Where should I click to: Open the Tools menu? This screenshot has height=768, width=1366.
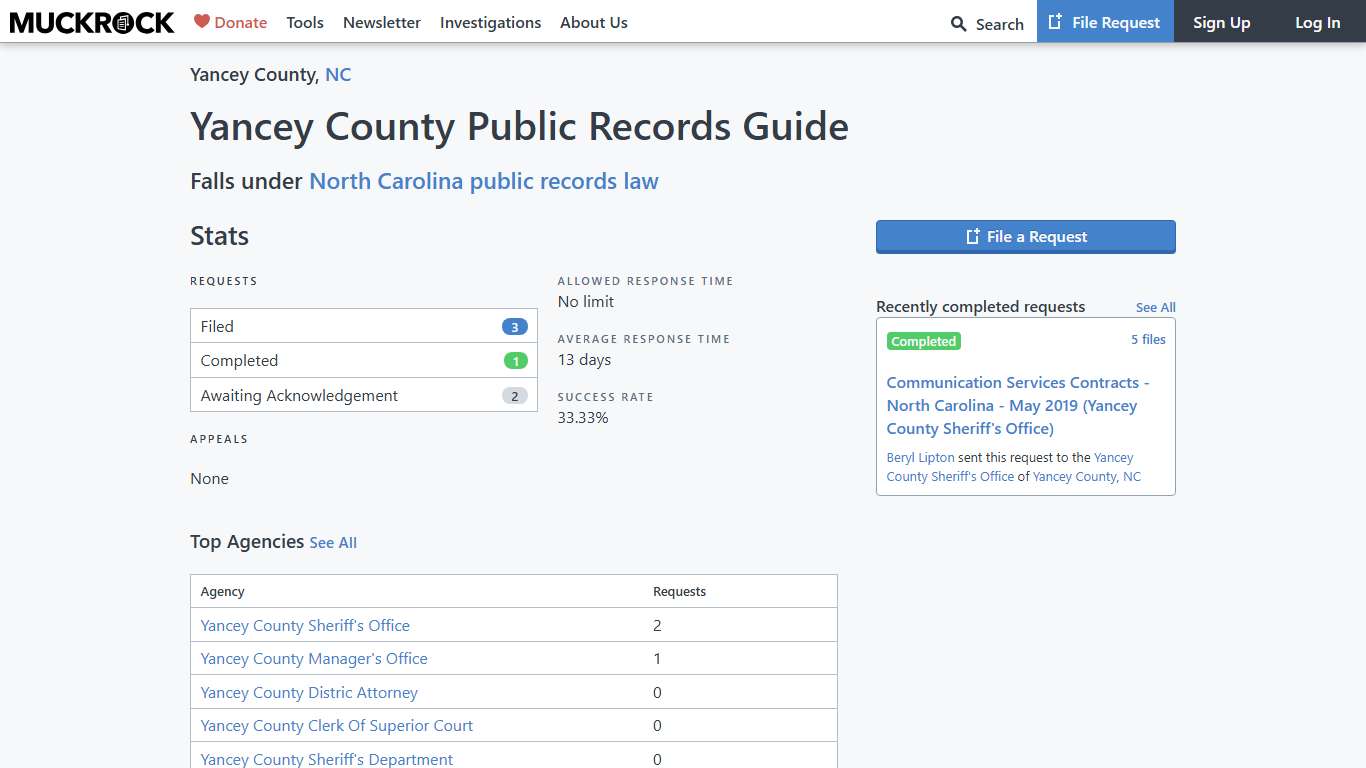tap(305, 22)
